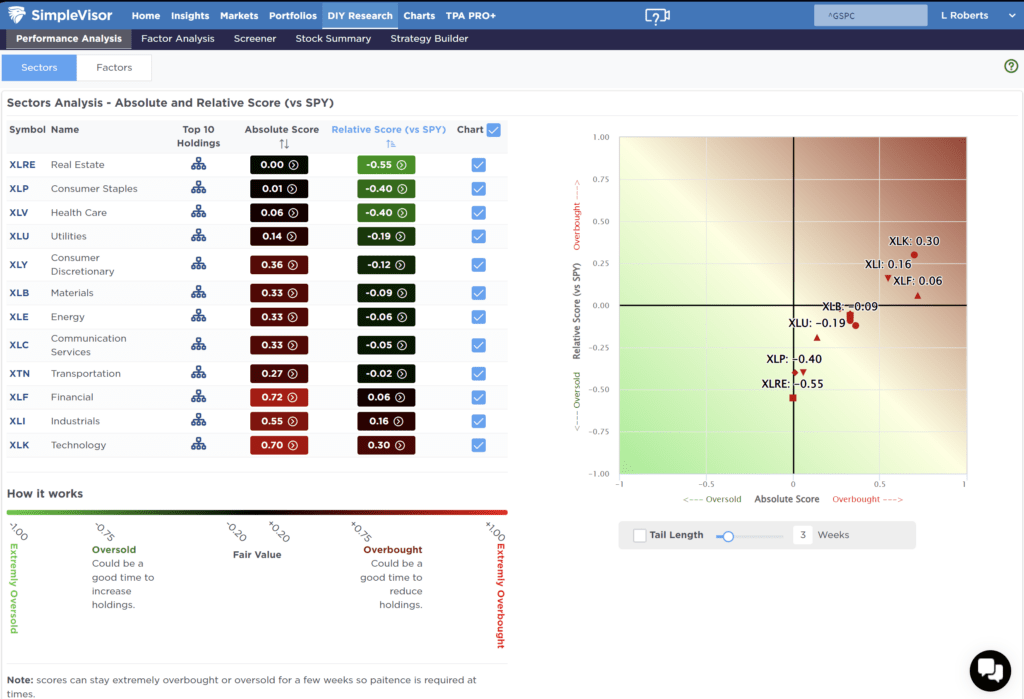1024x699 pixels.
Task: Open Top 10 Holdings icon for Real Estate
Action: click(x=198, y=165)
